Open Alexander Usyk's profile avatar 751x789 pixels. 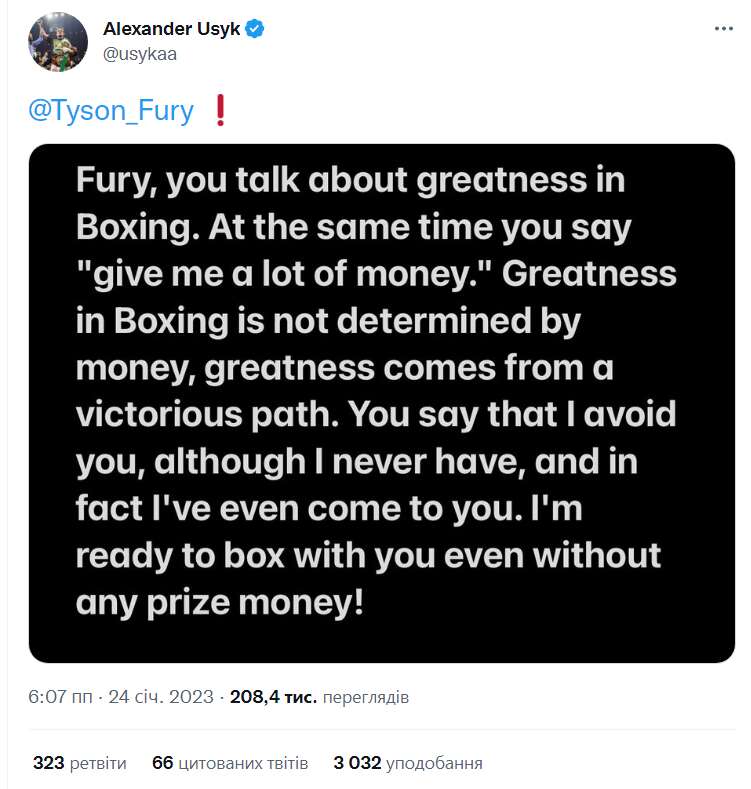click(x=57, y=41)
